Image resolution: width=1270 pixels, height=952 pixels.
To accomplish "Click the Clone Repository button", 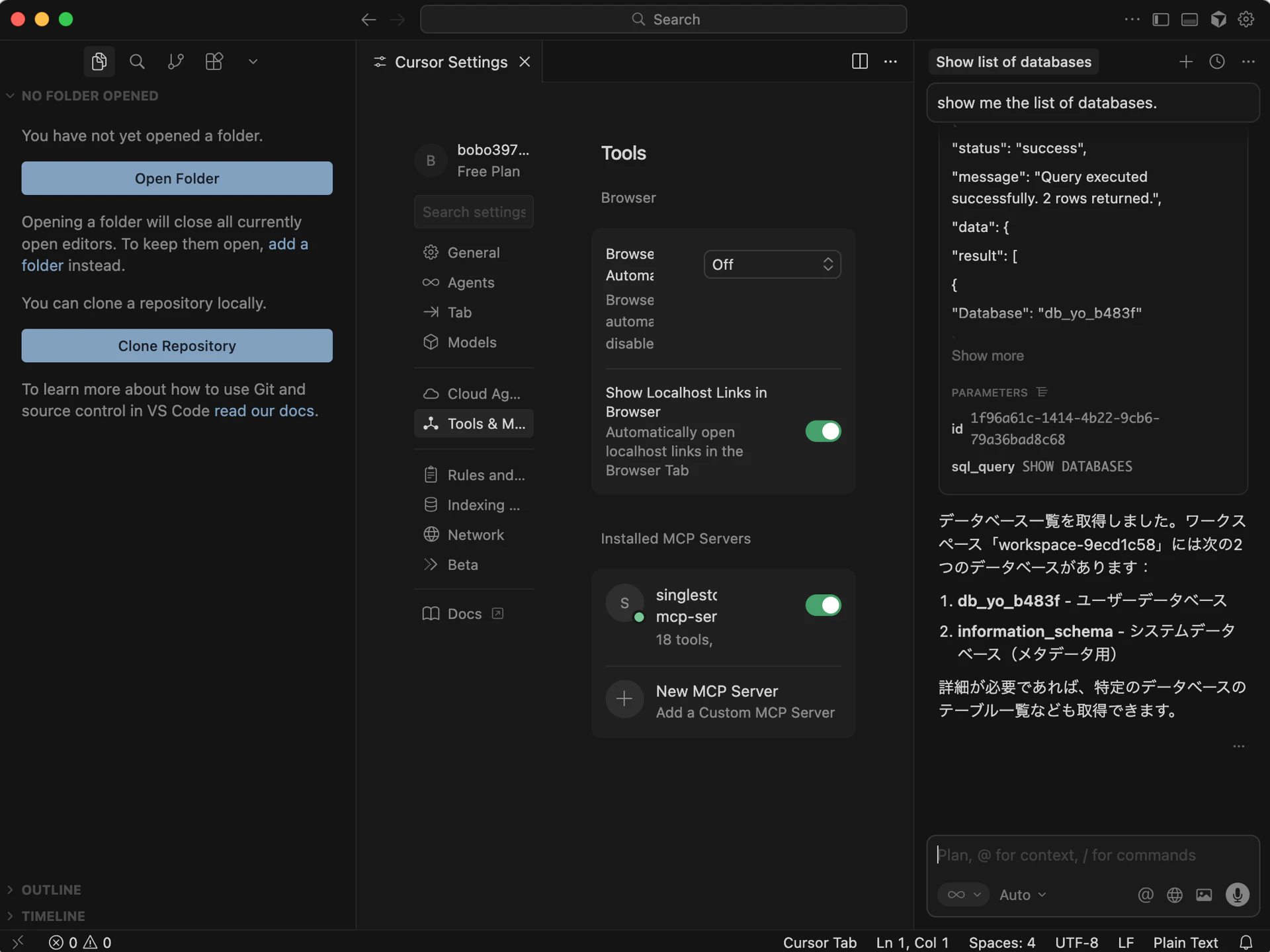I will pos(177,346).
